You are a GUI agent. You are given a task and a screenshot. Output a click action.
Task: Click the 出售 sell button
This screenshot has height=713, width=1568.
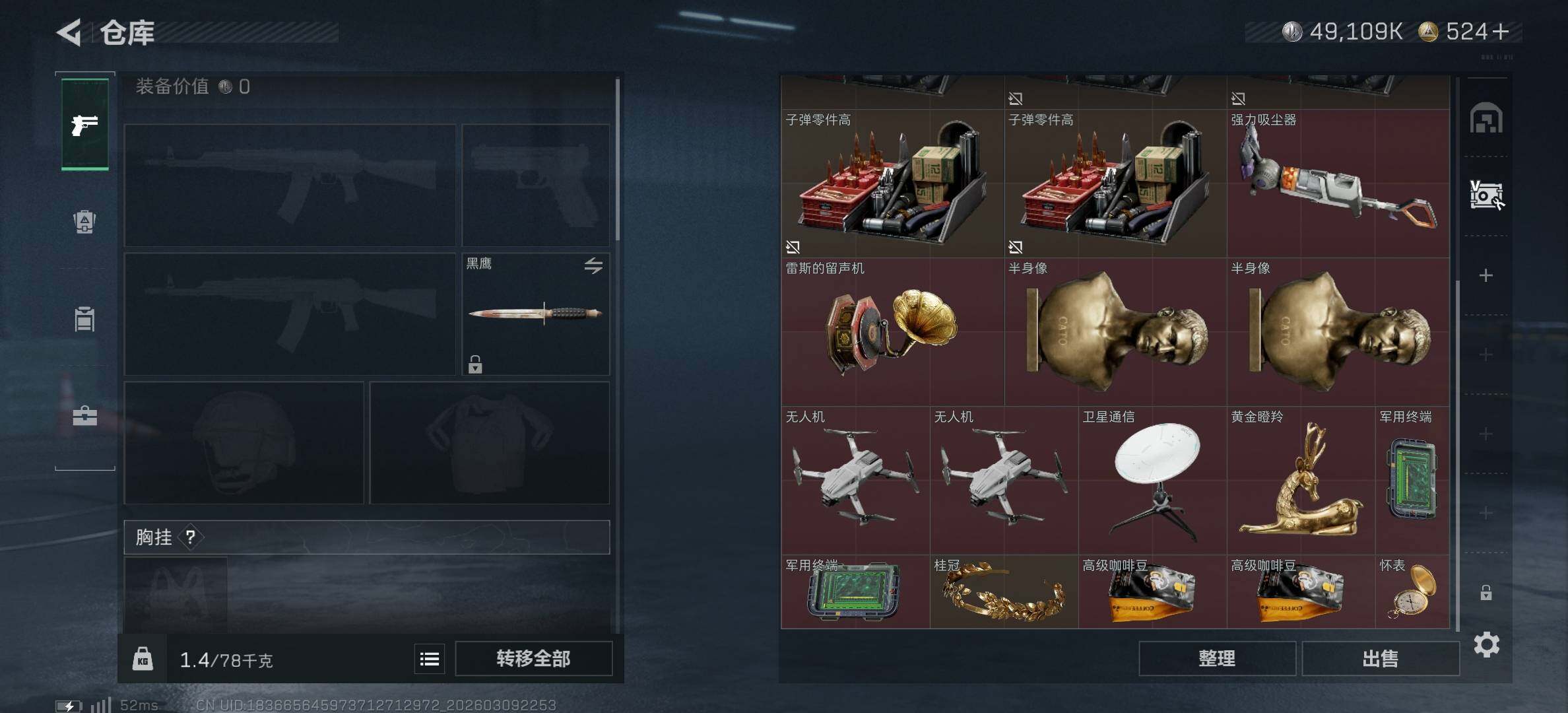tap(1381, 658)
